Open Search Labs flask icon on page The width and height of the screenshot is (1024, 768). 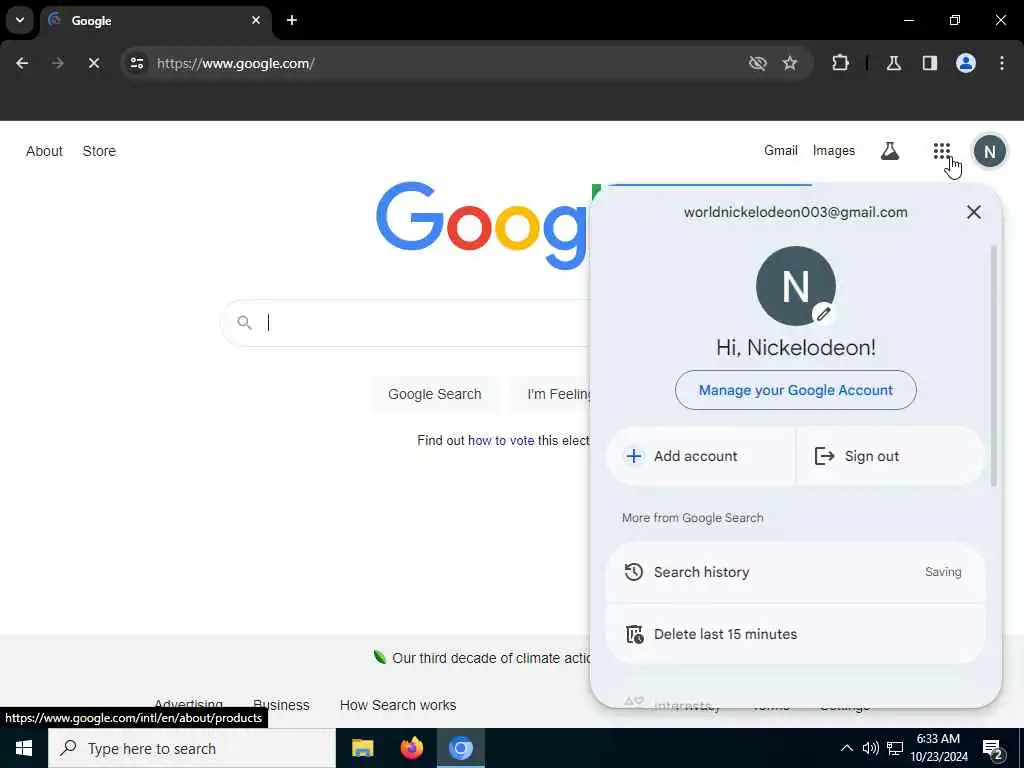coord(889,151)
